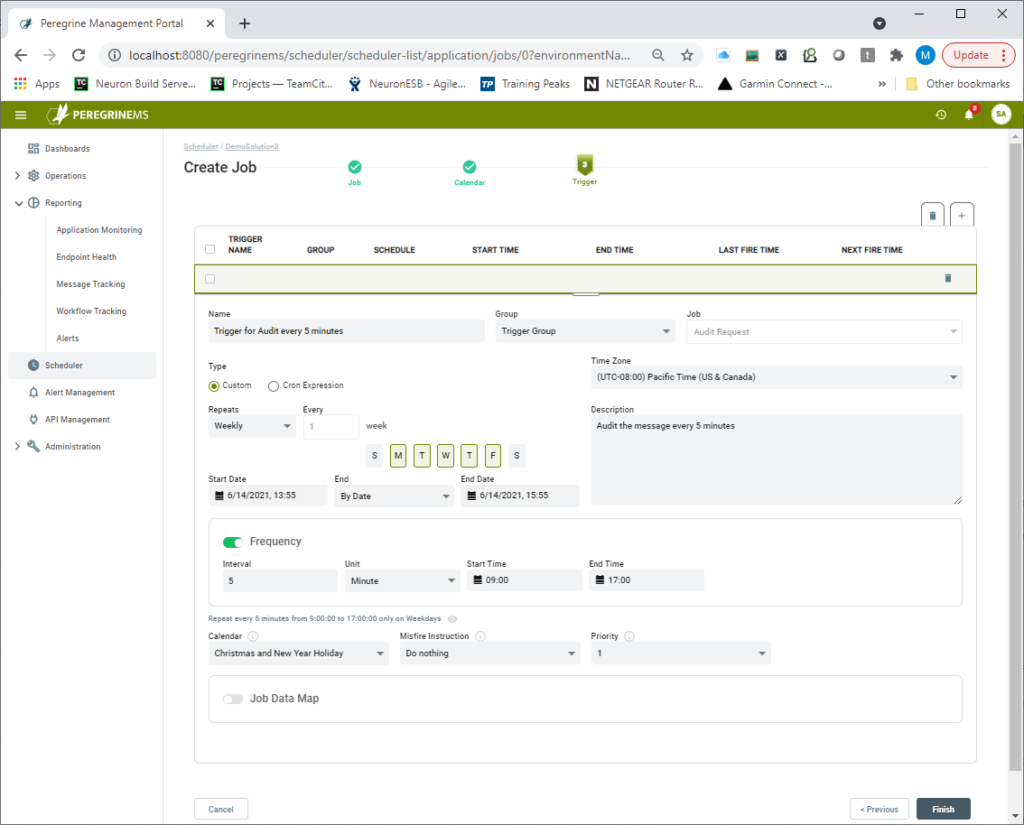Open the Start Date calendar picker icon
Screen dimensions: 1024x825
pyautogui.click(x=218, y=495)
